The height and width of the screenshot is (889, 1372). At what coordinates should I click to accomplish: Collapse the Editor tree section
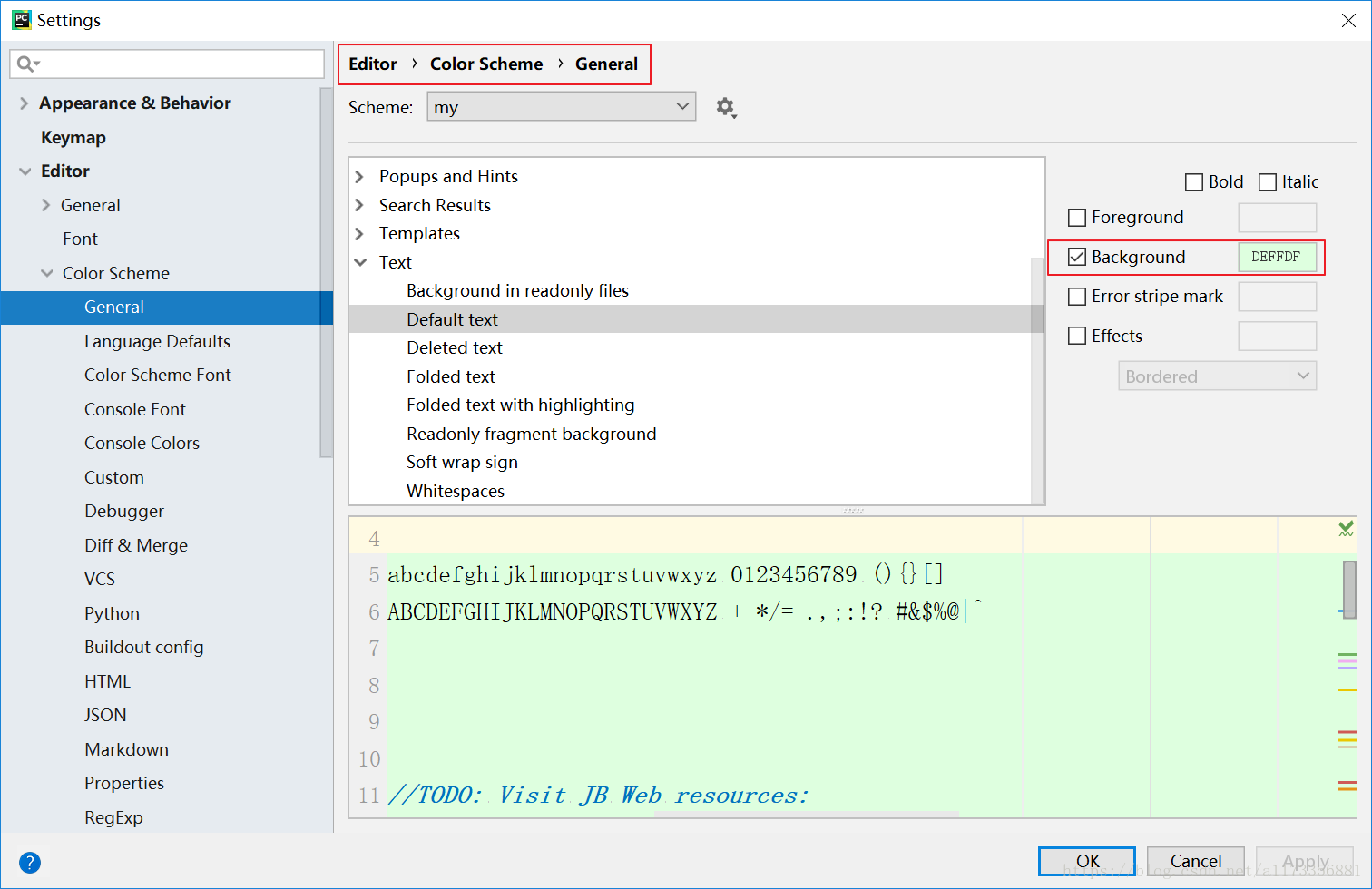24,171
